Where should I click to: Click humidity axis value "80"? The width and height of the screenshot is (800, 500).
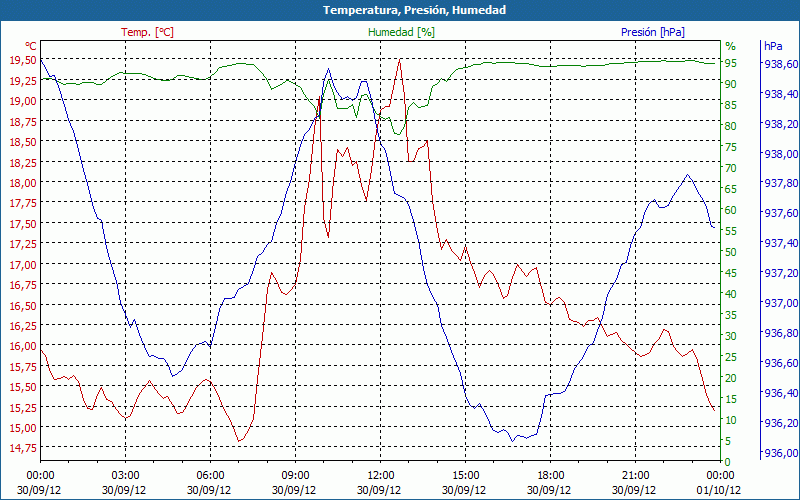pyautogui.click(x=731, y=126)
